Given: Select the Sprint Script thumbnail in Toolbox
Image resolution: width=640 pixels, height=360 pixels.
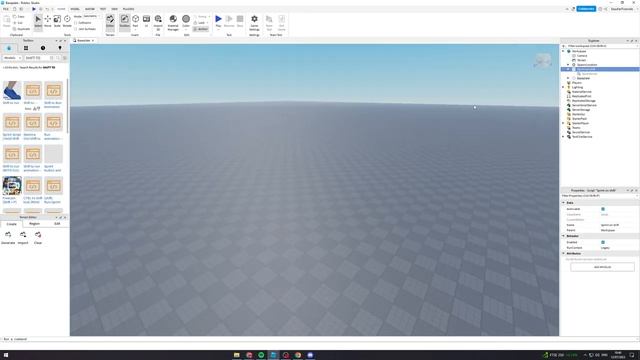Looking at the screenshot, I should click(12, 122).
